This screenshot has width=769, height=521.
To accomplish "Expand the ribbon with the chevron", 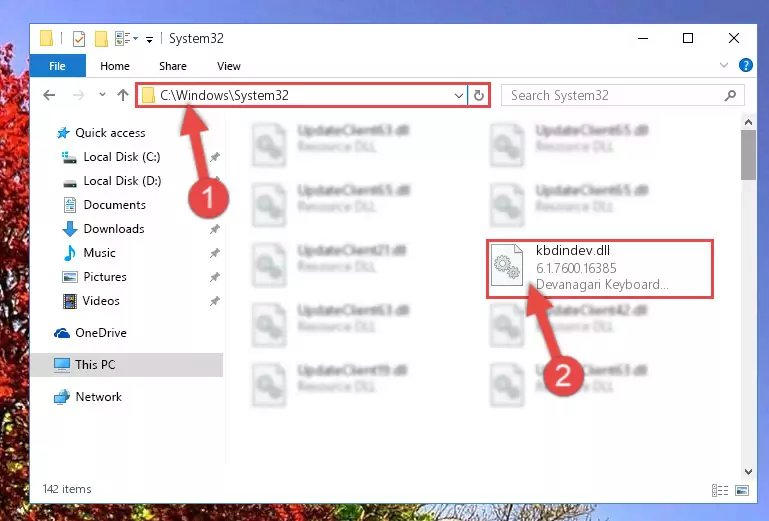I will tap(723, 65).
